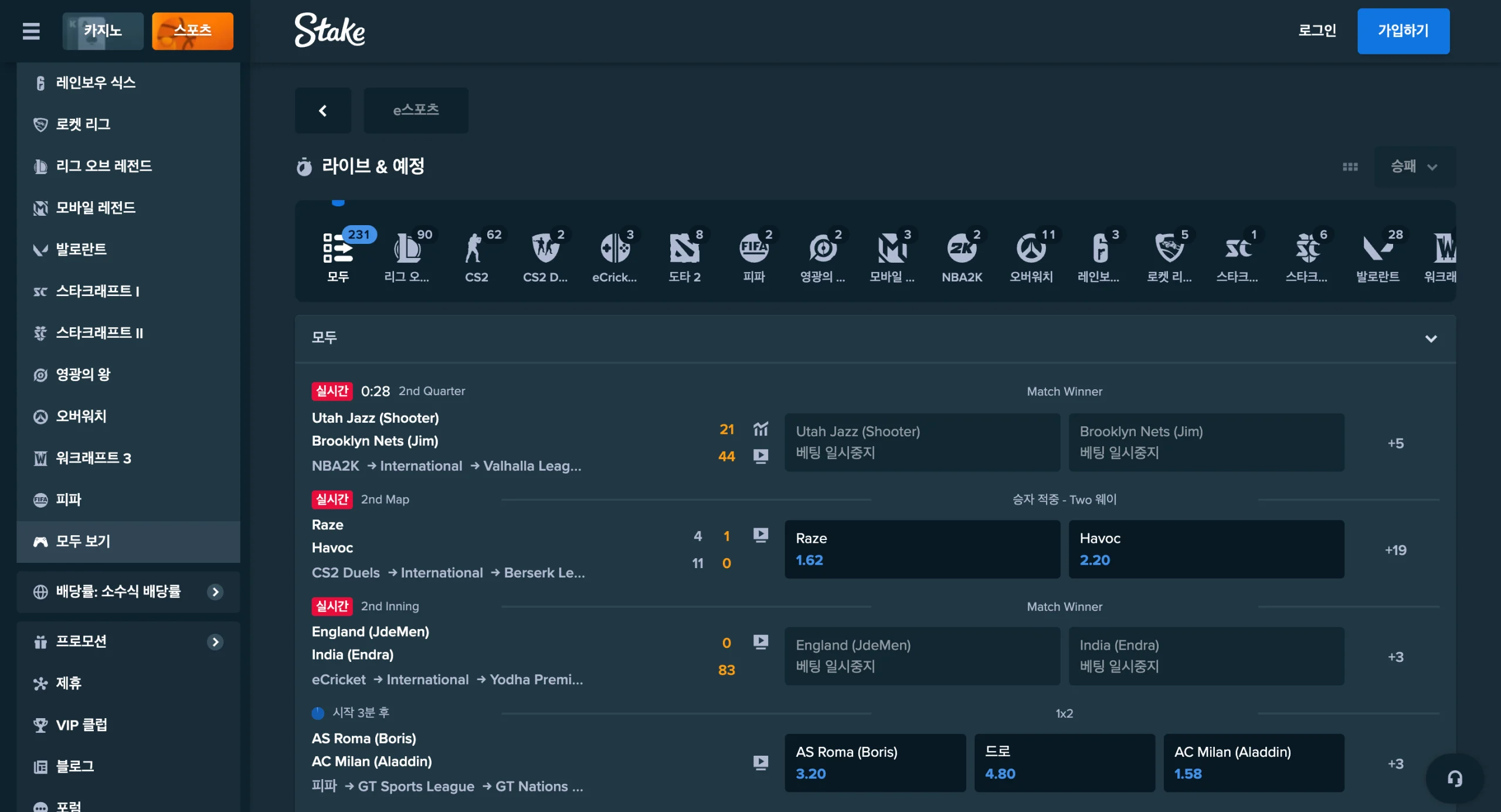Click the 가입하기 button
The height and width of the screenshot is (812, 1501).
1403,31
